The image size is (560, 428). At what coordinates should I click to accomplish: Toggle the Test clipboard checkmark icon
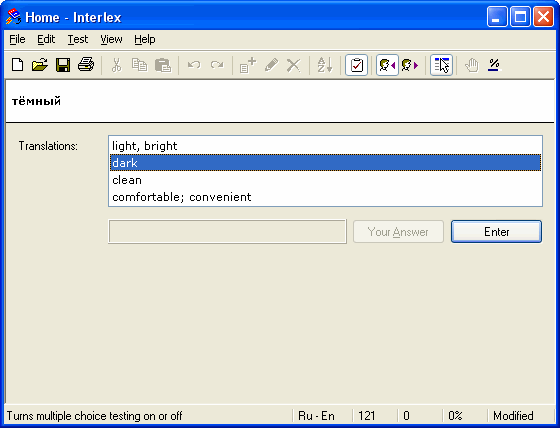356,65
